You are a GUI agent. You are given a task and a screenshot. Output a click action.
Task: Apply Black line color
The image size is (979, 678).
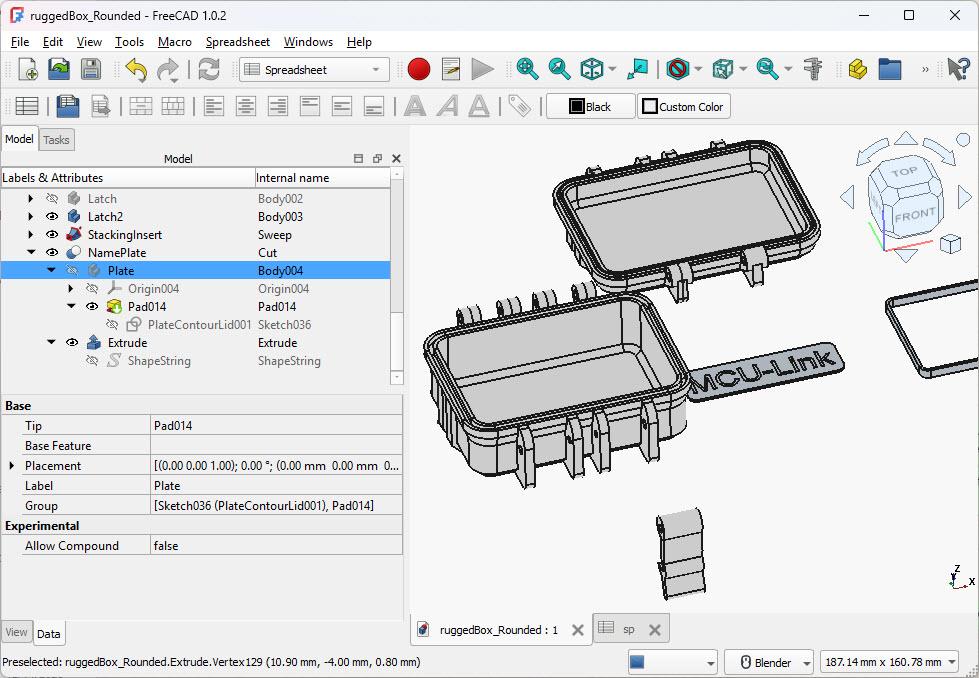click(x=590, y=105)
